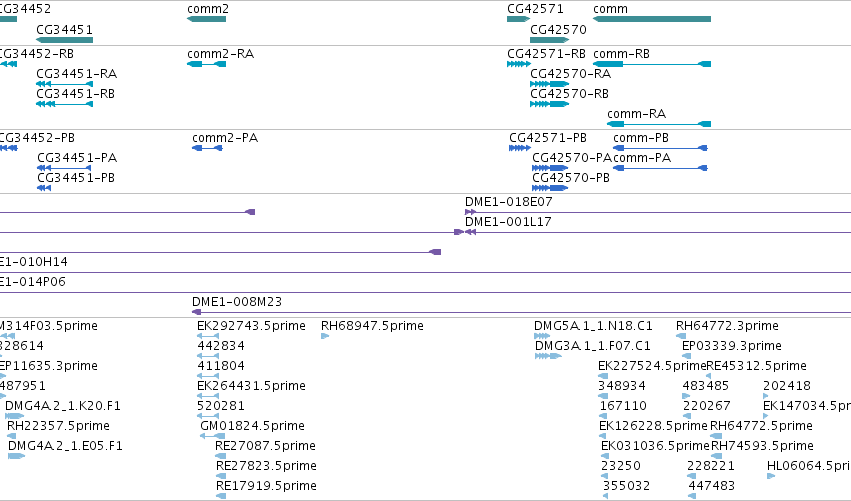The width and height of the screenshot is (851, 501).
Task: Open the comm-RB transcript
Action: coord(652,64)
